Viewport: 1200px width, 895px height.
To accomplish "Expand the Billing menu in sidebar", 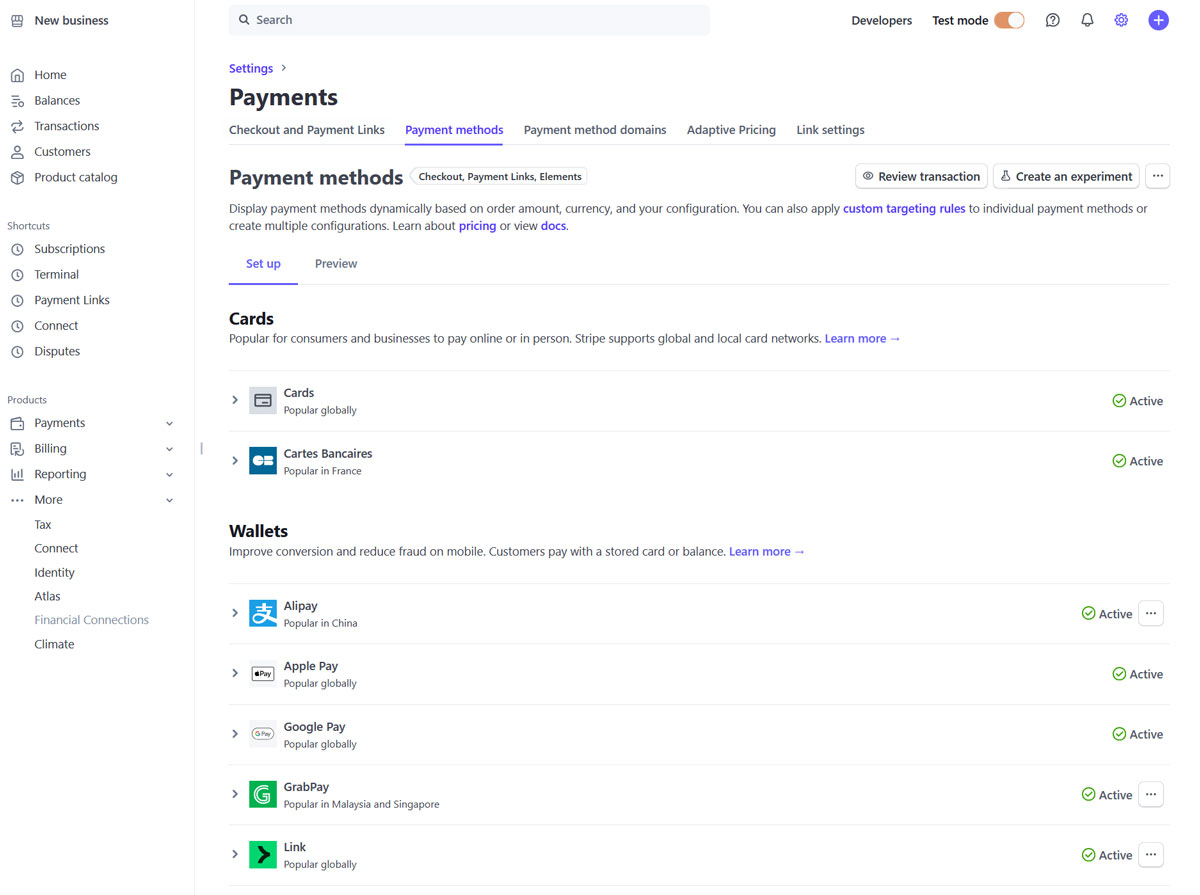I will 169,449.
